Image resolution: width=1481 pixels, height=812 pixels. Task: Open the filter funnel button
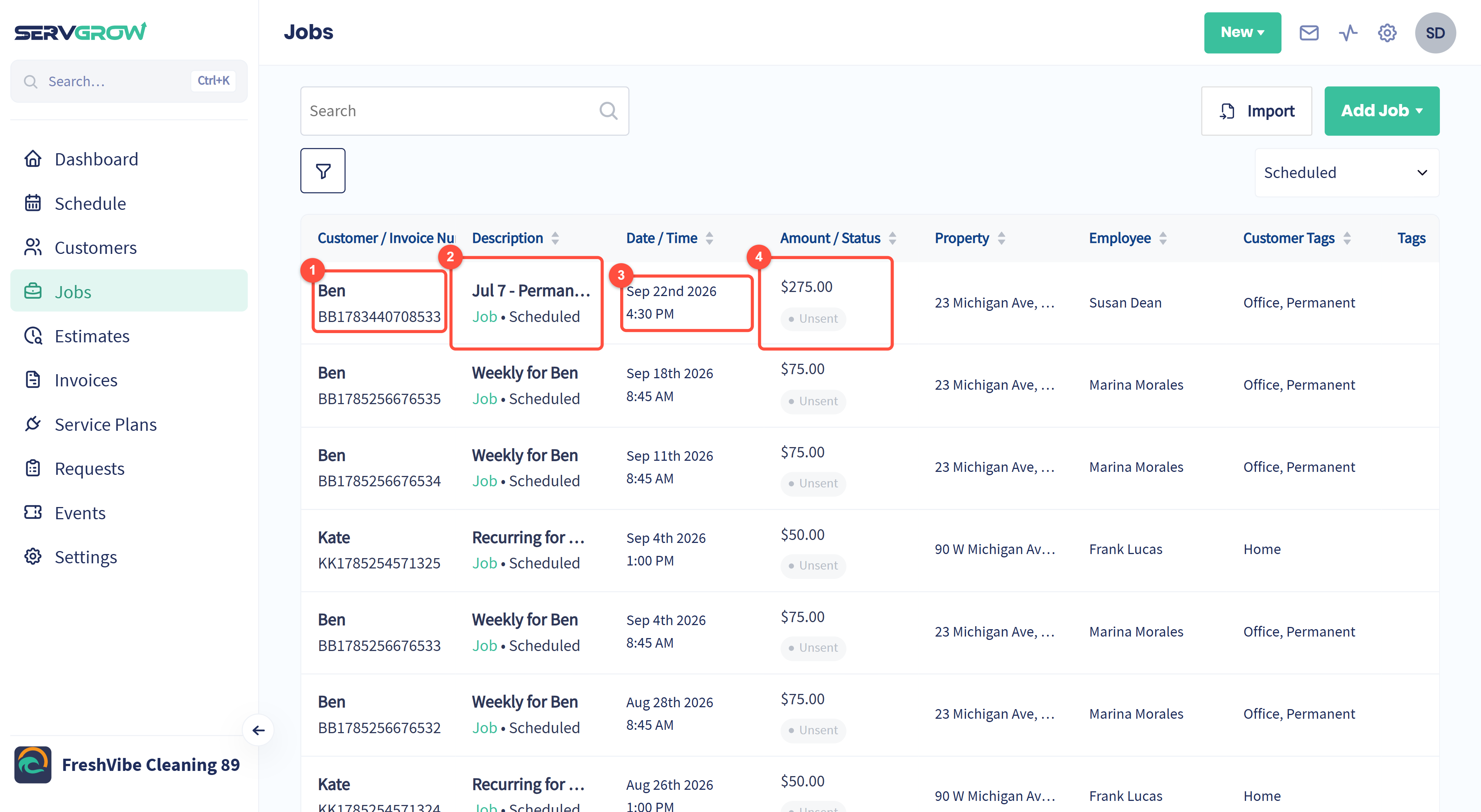coord(323,171)
